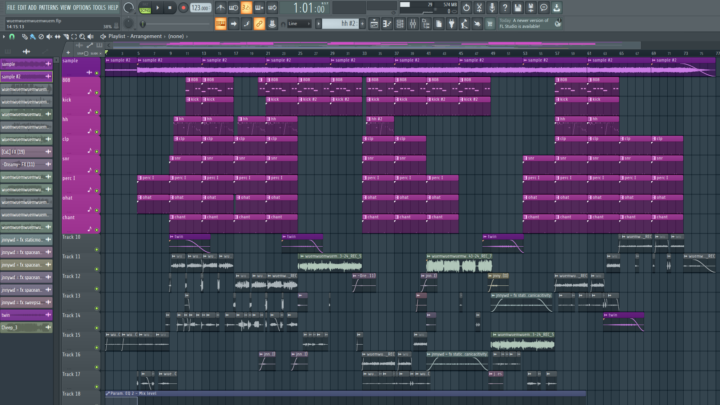Open the EDIT menu
This screenshot has width=720, height=405.
(x=22, y=7)
